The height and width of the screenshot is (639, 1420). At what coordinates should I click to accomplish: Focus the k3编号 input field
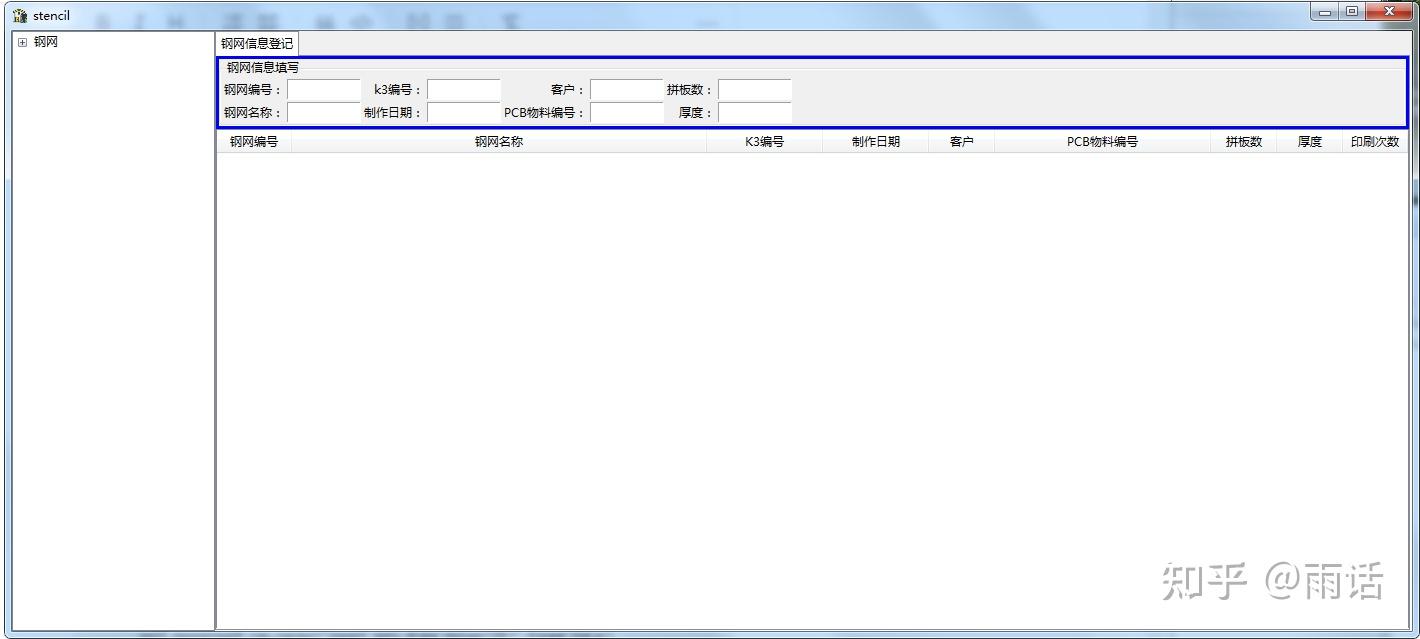click(463, 90)
